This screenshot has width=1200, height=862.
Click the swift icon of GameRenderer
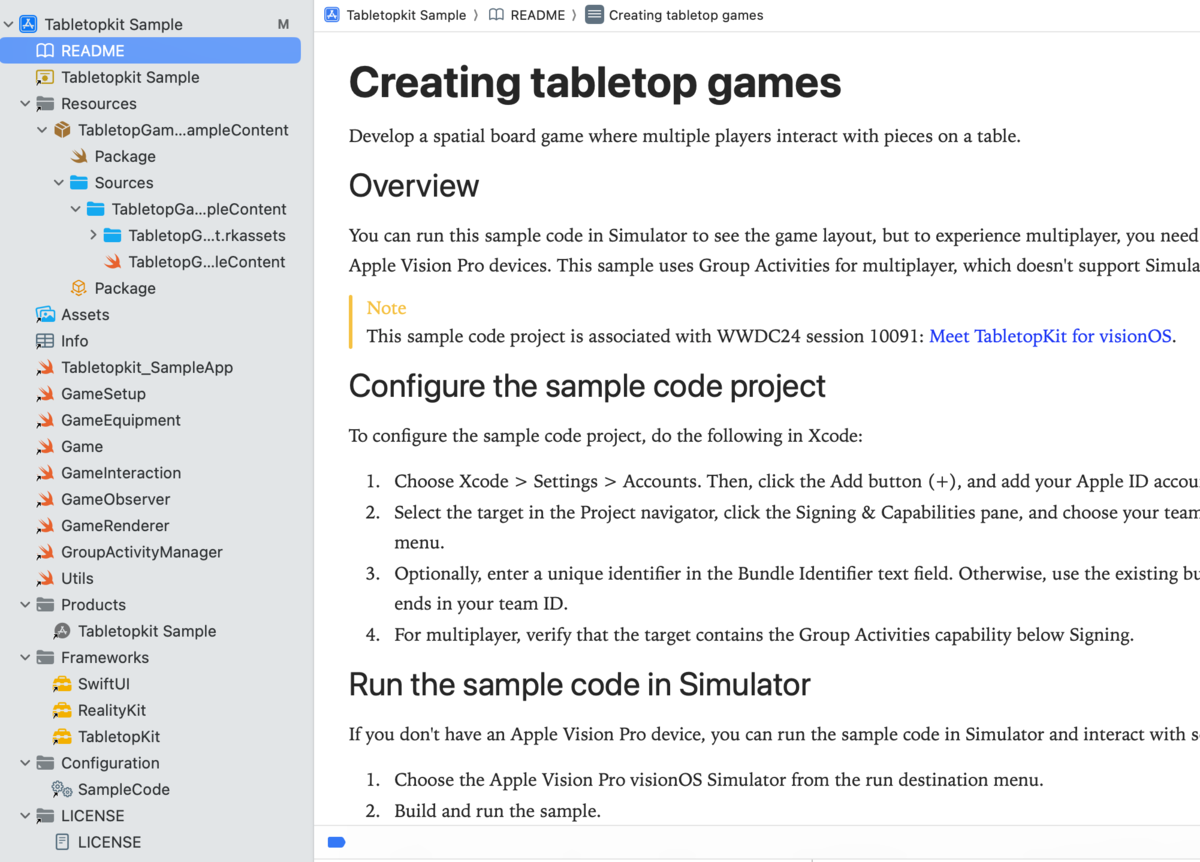[x=44, y=526]
